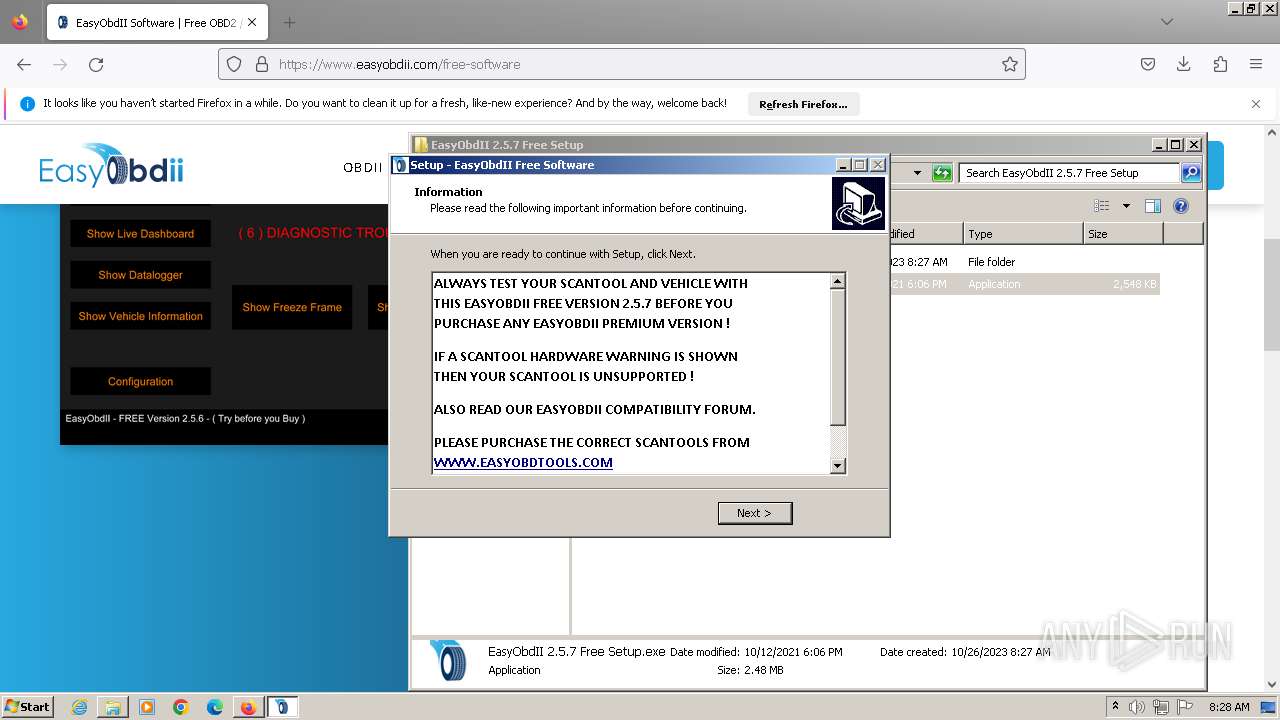Open Google Chrome from the taskbar

click(181, 707)
